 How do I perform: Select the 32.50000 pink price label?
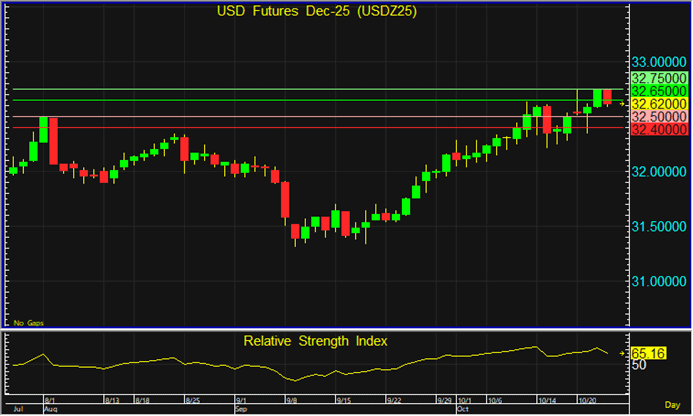point(658,116)
